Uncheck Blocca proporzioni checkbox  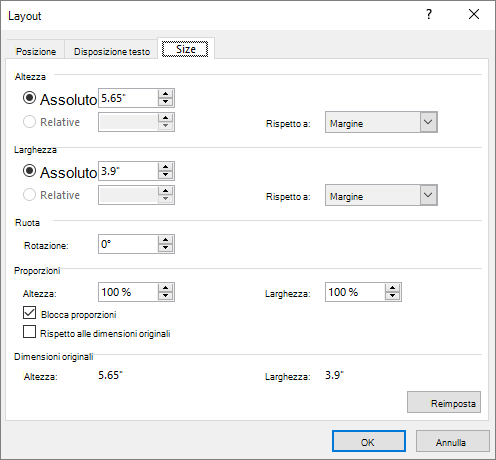[x=29, y=313]
